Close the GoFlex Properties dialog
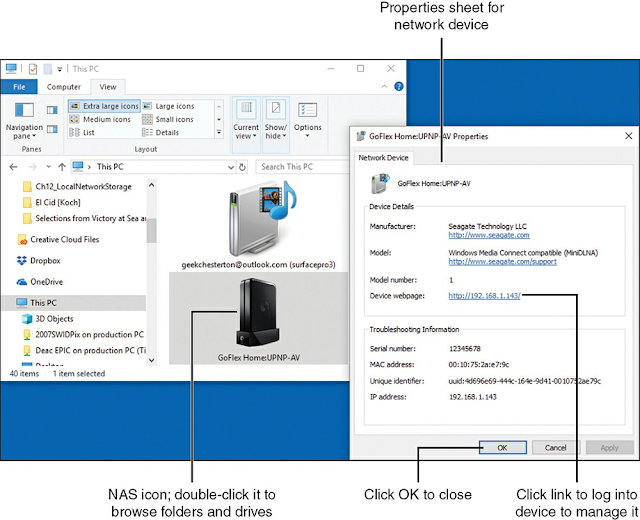 (629, 136)
